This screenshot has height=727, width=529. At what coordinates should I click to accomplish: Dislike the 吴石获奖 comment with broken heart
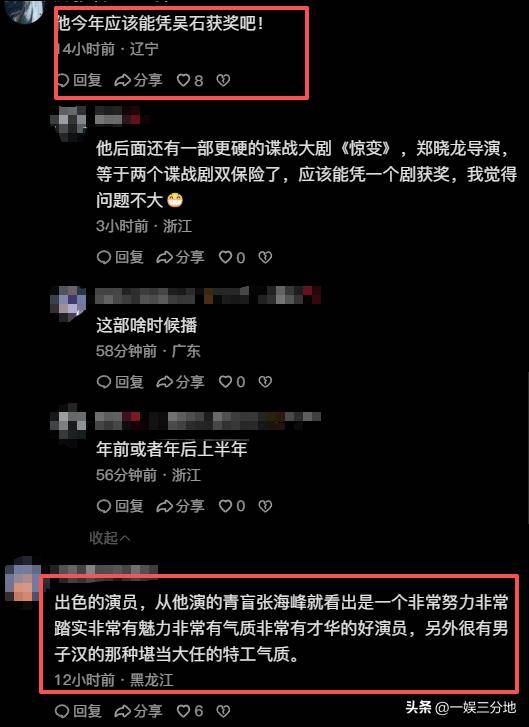click(x=223, y=81)
